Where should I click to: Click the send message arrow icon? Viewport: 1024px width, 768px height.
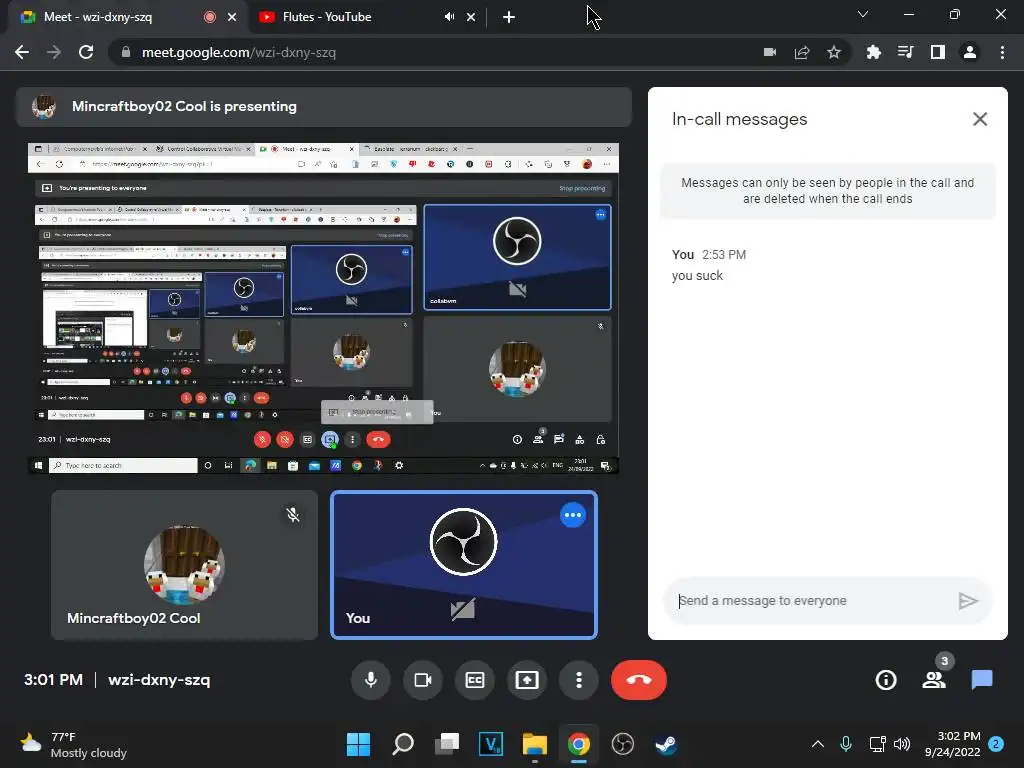pyautogui.click(x=968, y=601)
